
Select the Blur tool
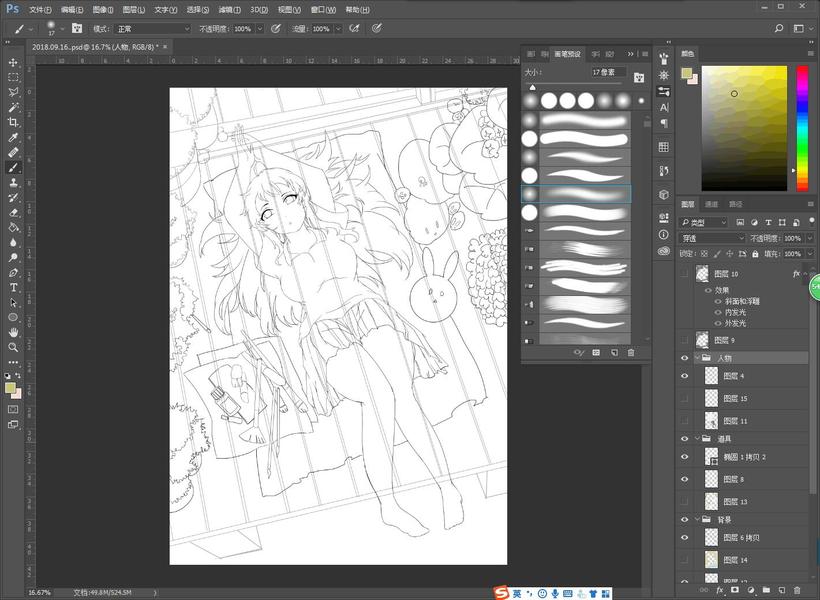click(x=13, y=242)
